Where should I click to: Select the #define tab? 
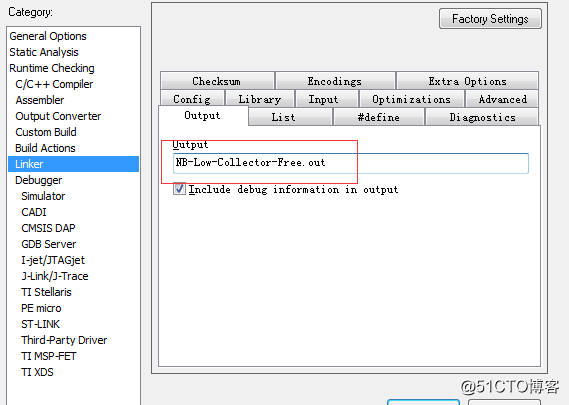pyautogui.click(x=378, y=117)
